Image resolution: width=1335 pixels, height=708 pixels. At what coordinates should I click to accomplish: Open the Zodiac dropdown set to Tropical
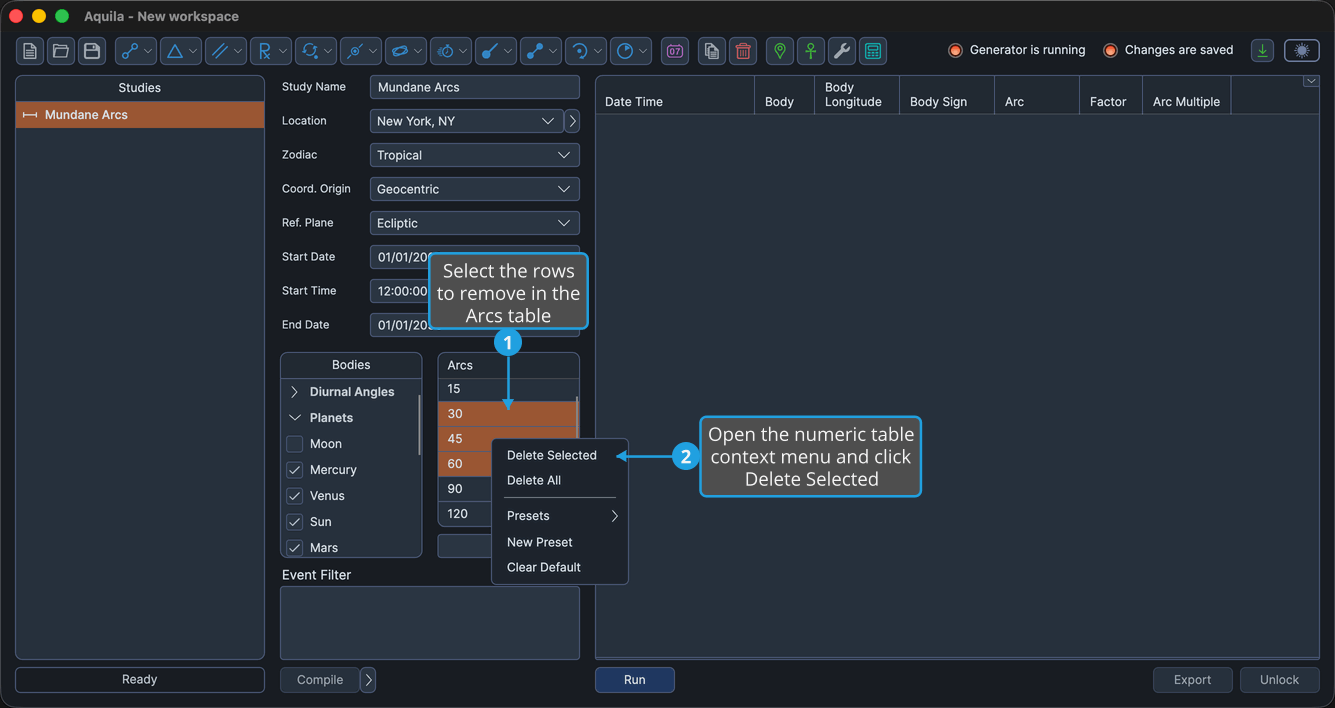point(475,155)
